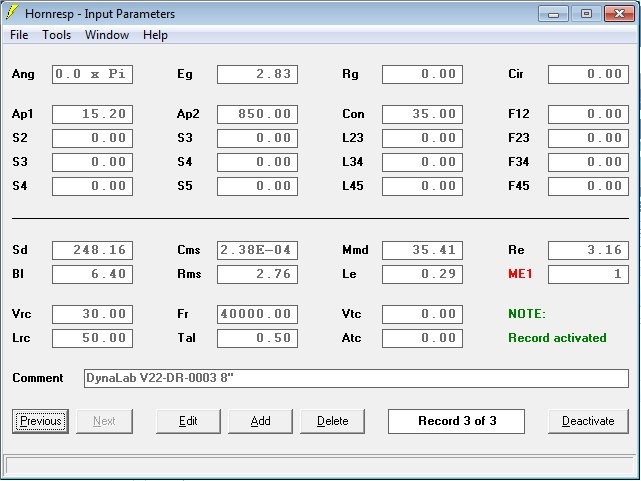Add a new record
The image size is (641, 481).
[x=260, y=421]
